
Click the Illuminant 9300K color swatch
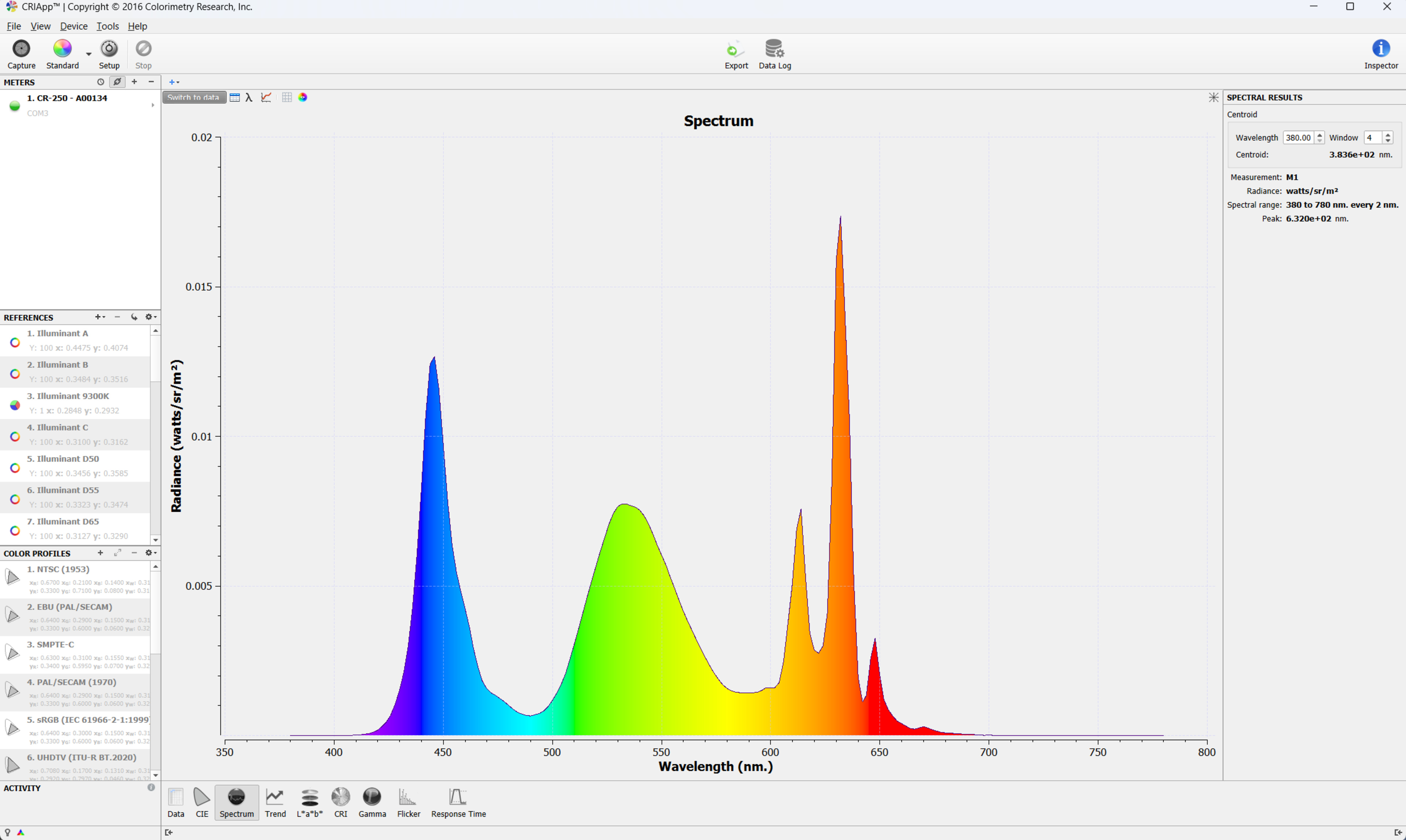[x=15, y=405]
